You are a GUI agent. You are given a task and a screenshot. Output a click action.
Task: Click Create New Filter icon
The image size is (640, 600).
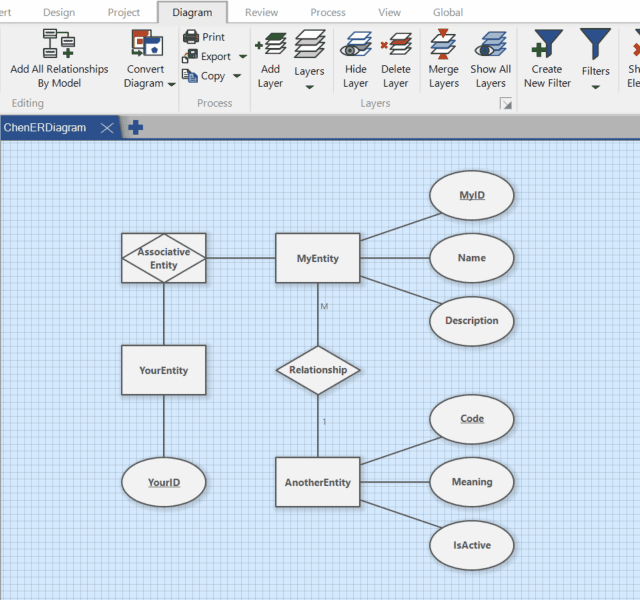coord(547,45)
